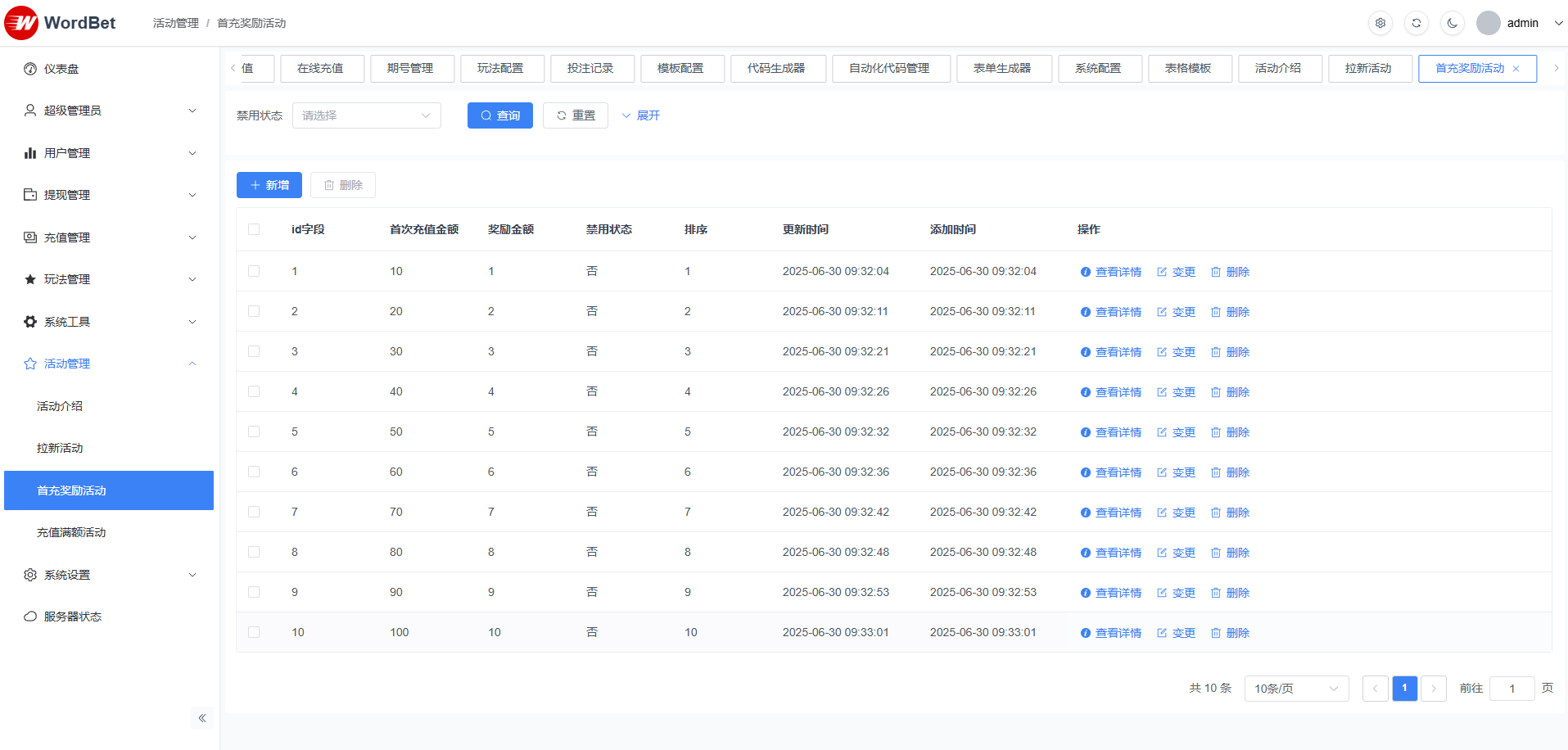1568x750 pixels.
Task: Toggle dark mode moon icon
Action: tap(1452, 23)
